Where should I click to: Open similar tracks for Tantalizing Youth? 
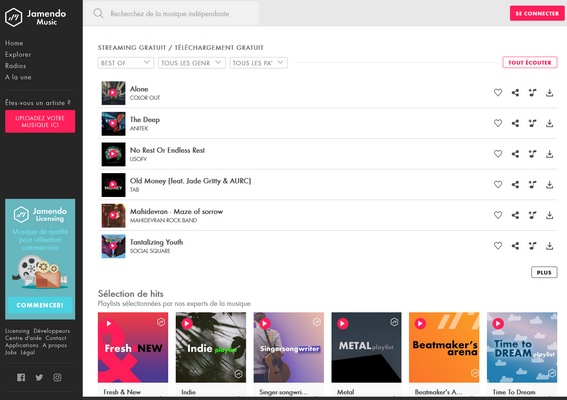point(532,246)
